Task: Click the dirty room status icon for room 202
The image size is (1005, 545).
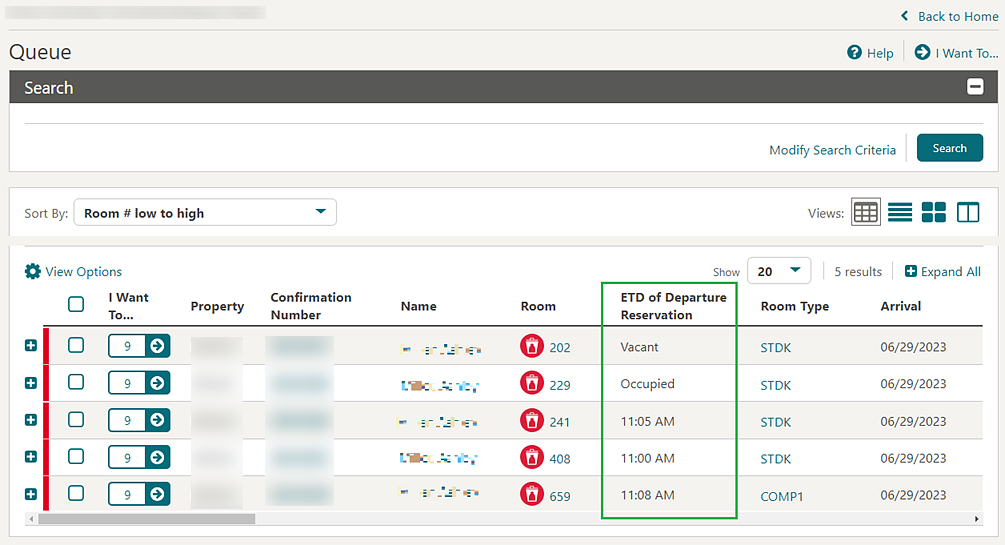Action: (531, 347)
